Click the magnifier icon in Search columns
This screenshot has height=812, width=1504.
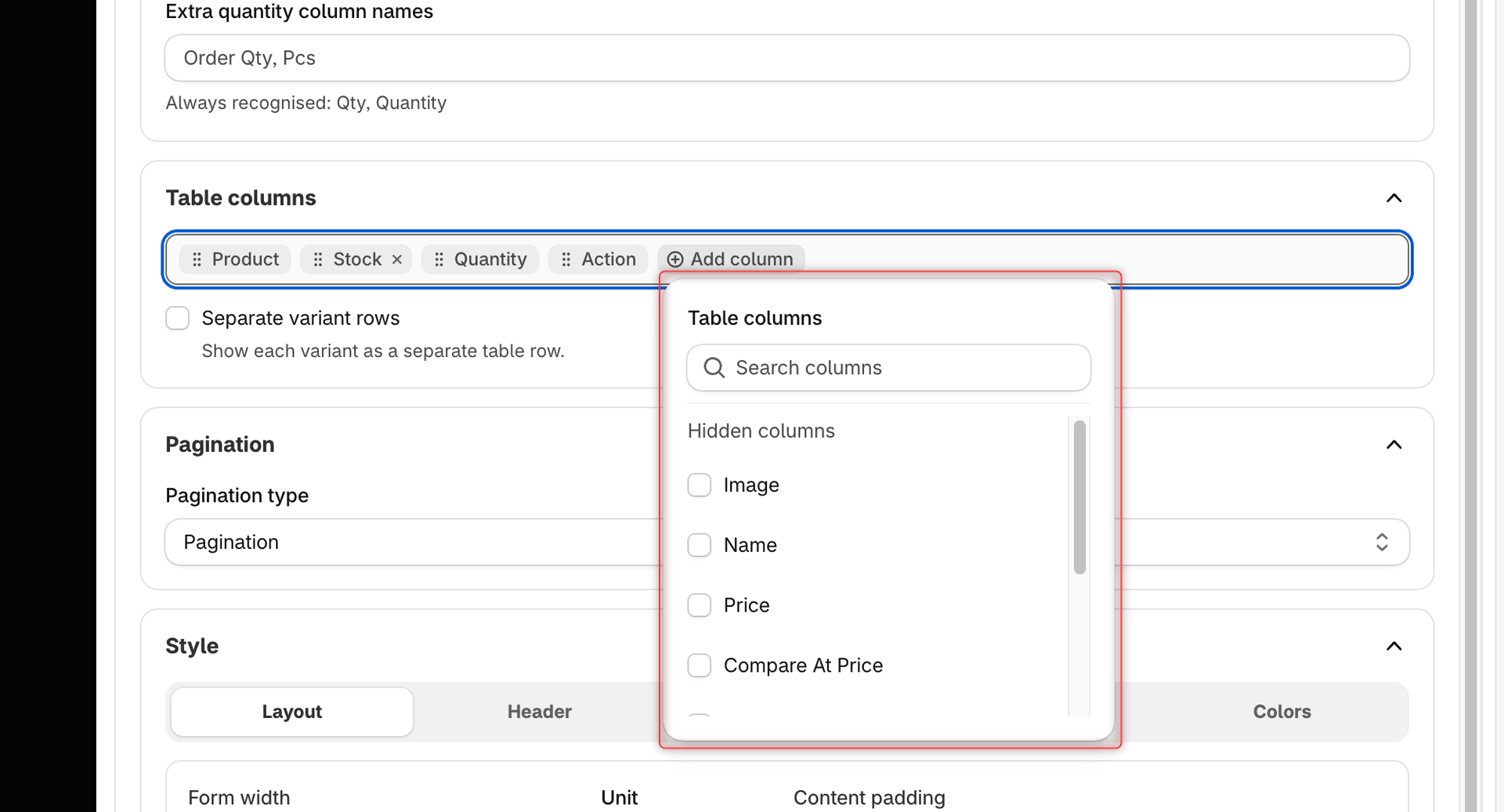point(714,367)
